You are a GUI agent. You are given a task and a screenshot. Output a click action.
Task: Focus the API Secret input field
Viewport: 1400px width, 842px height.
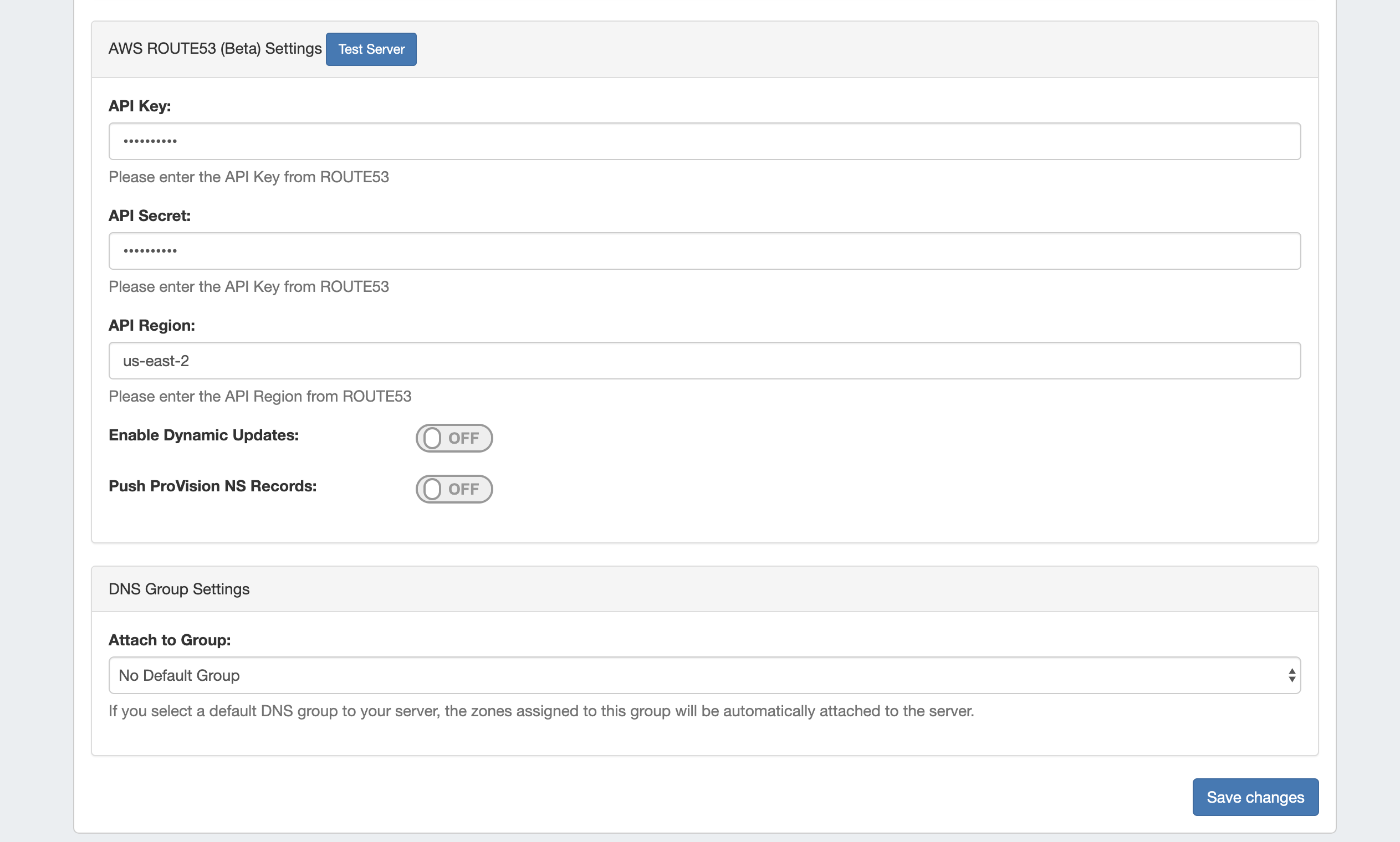click(x=704, y=251)
